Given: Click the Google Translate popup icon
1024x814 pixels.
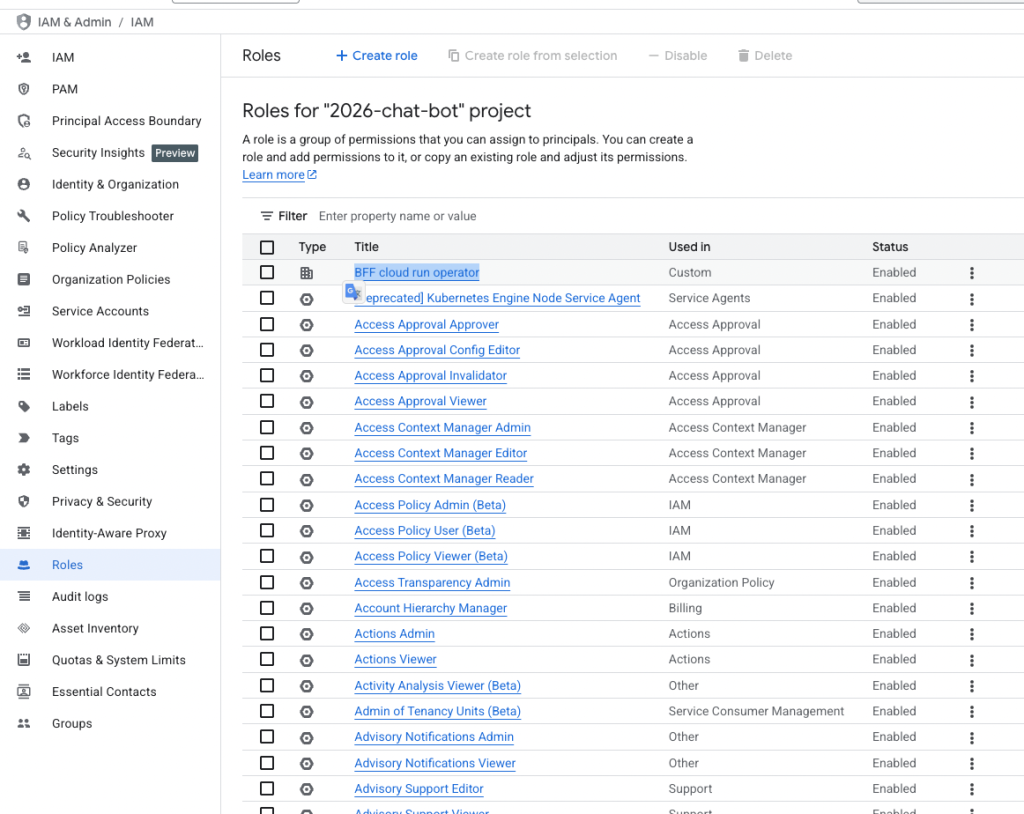Looking at the screenshot, I should [353, 292].
